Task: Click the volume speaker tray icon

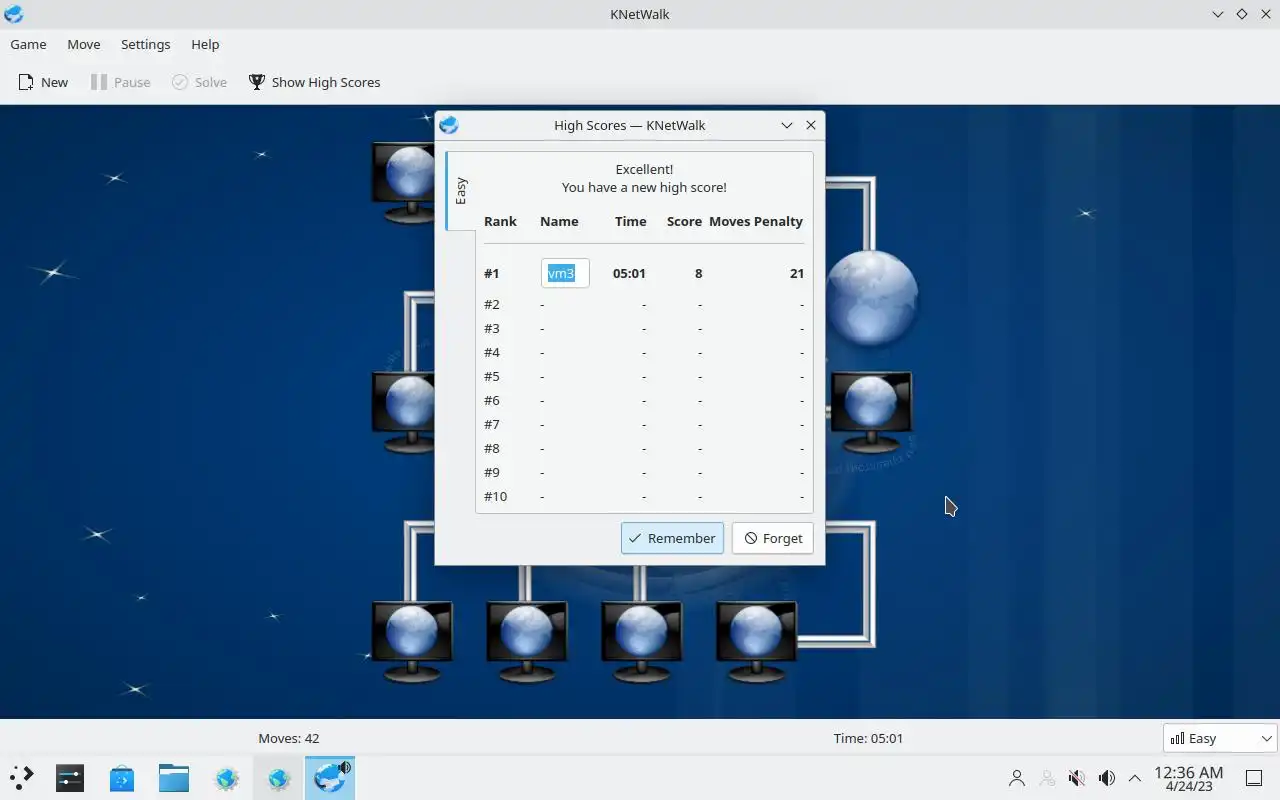Action: (1107, 778)
